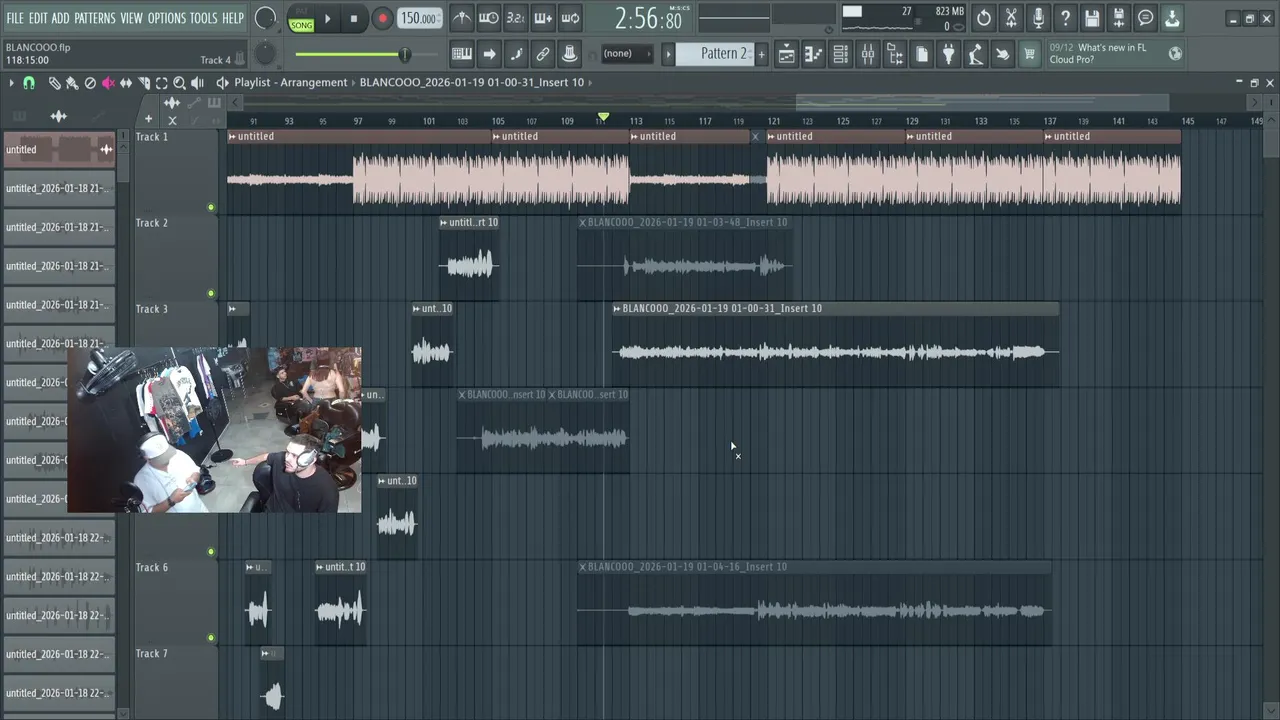Toggle auto-scrolling arrow icon
The height and width of the screenshot is (720, 1280).
point(489,54)
